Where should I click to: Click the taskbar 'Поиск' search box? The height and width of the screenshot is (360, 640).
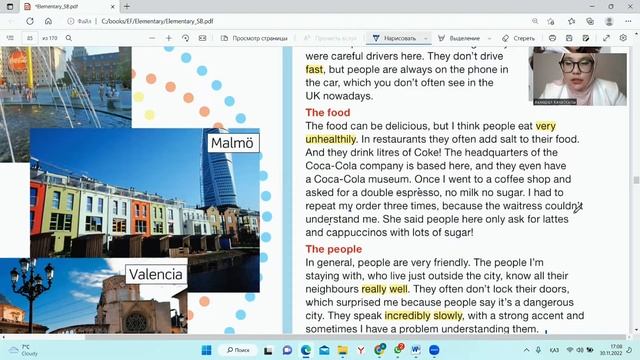[x=238, y=350]
